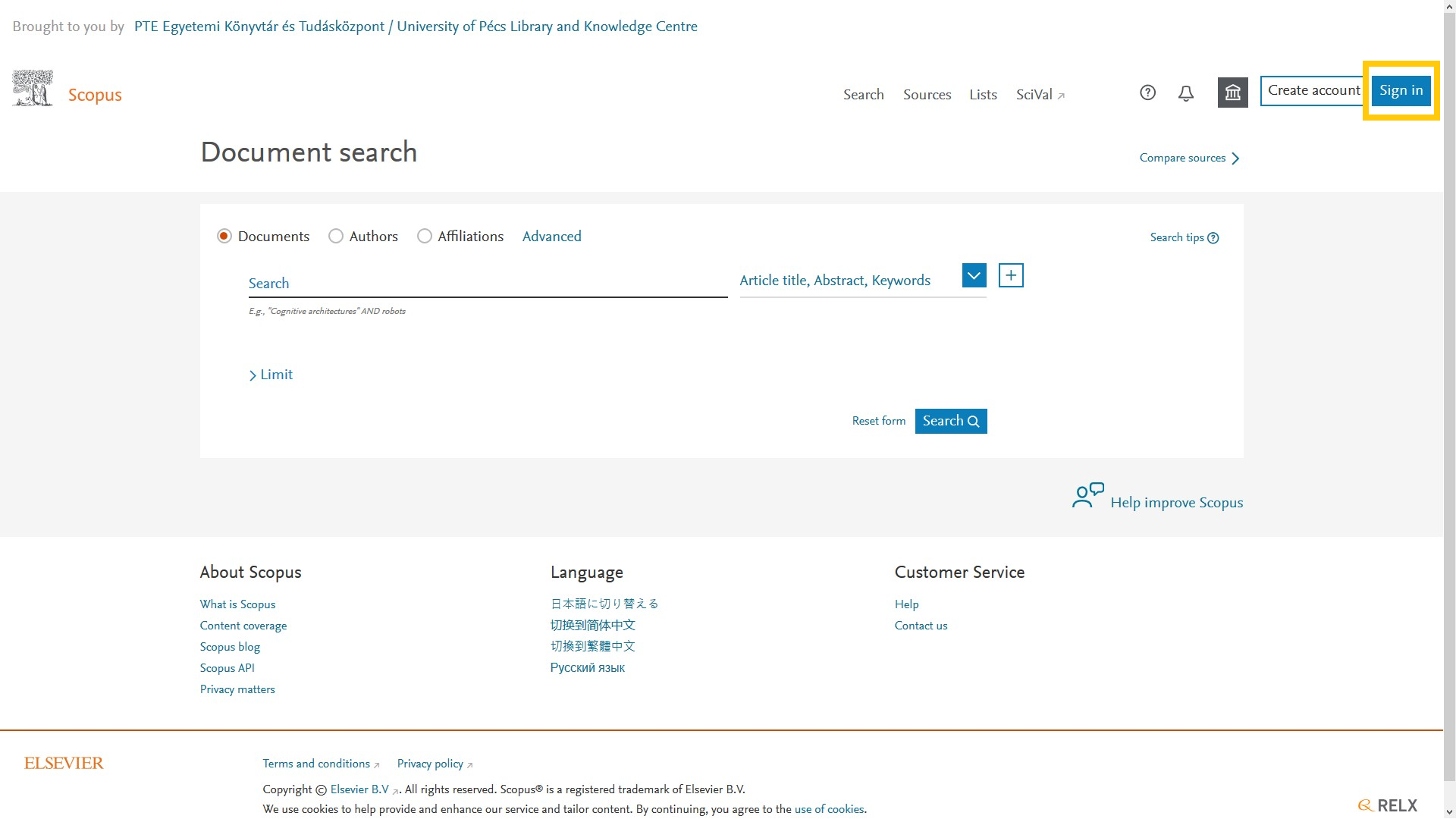Open Privacy matters link
Viewport: 1456px width, 819px height.
point(237,689)
